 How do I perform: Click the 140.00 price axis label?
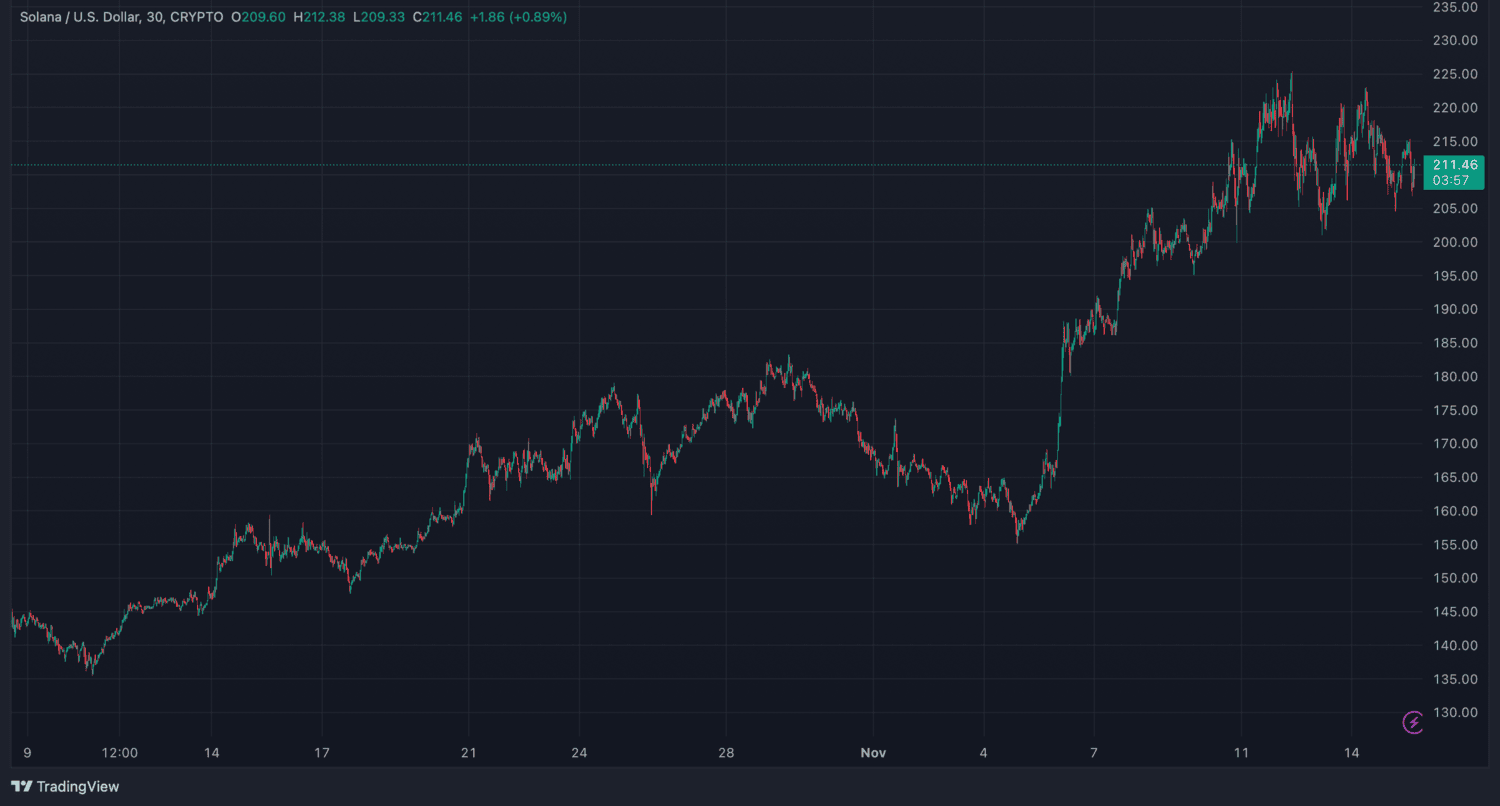click(x=1455, y=646)
